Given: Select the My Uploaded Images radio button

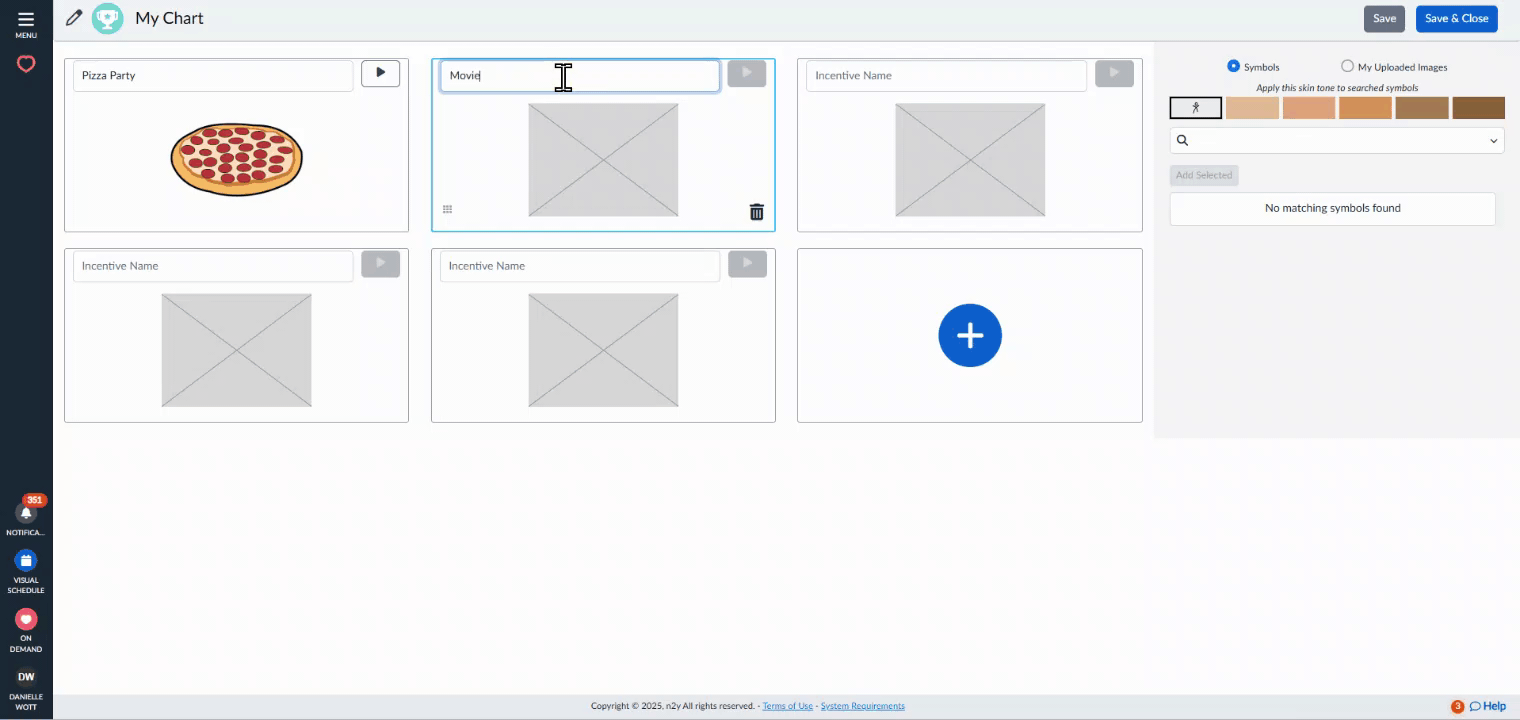Looking at the screenshot, I should [x=1347, y=66].
